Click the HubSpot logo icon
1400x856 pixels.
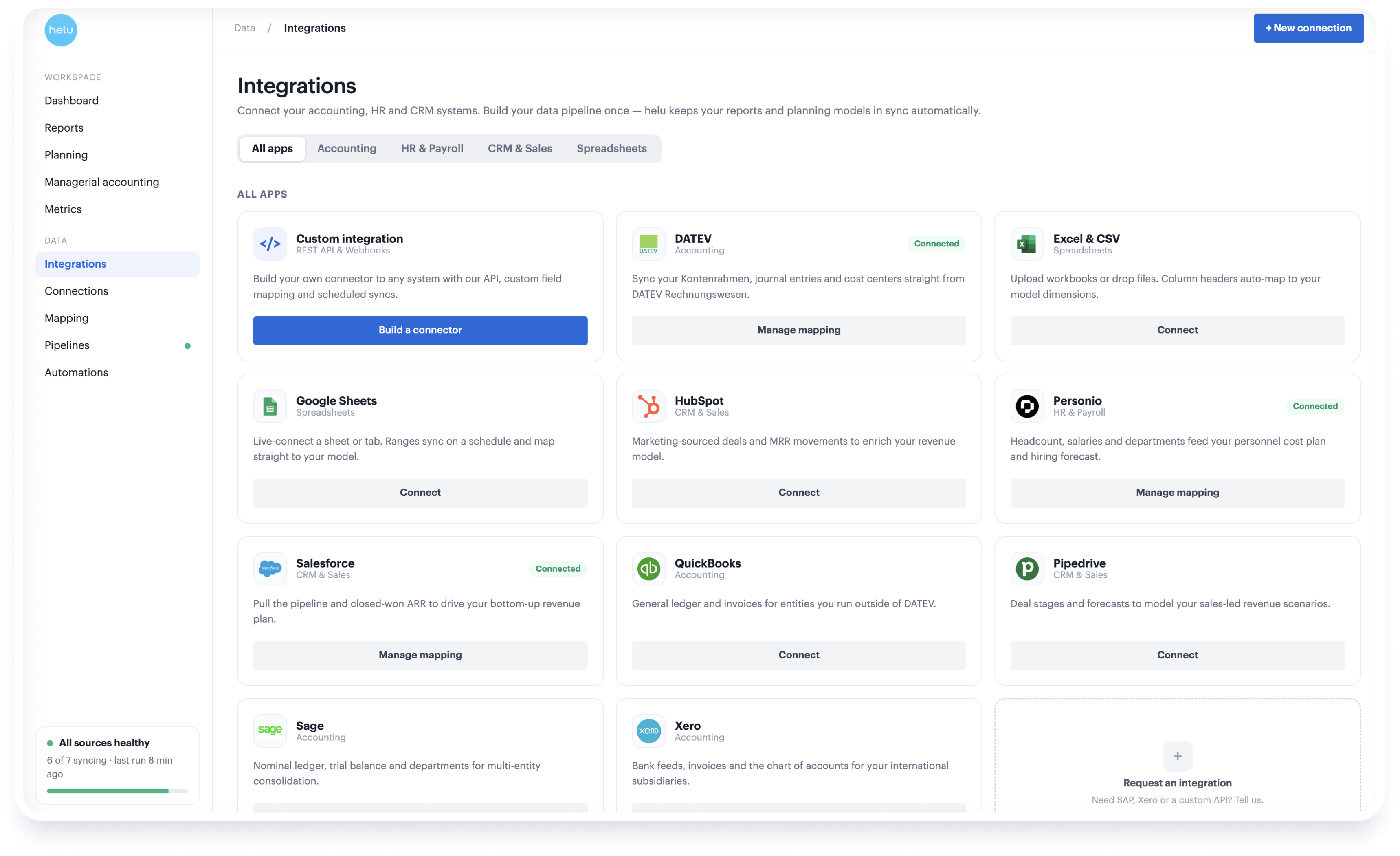click(x=648, y=406)
